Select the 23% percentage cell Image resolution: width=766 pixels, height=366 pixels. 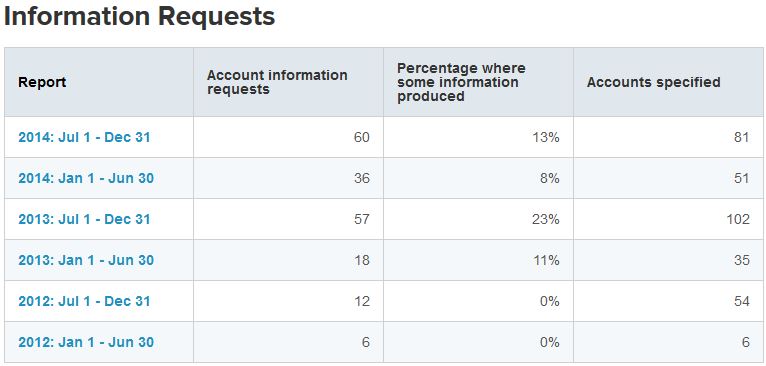pos(478,219)
